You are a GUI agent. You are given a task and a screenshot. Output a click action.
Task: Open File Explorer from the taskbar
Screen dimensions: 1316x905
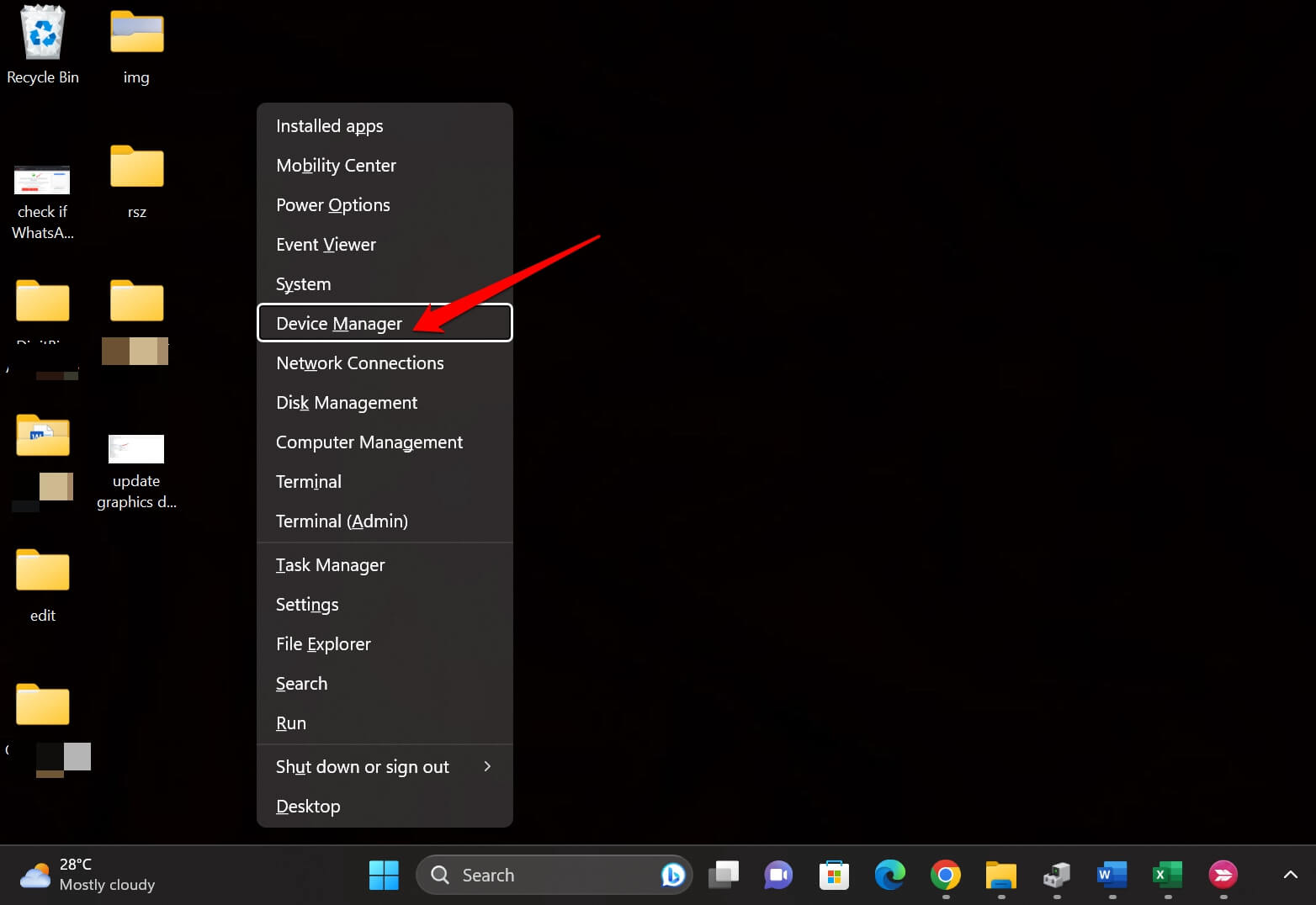pos(1000,875)
